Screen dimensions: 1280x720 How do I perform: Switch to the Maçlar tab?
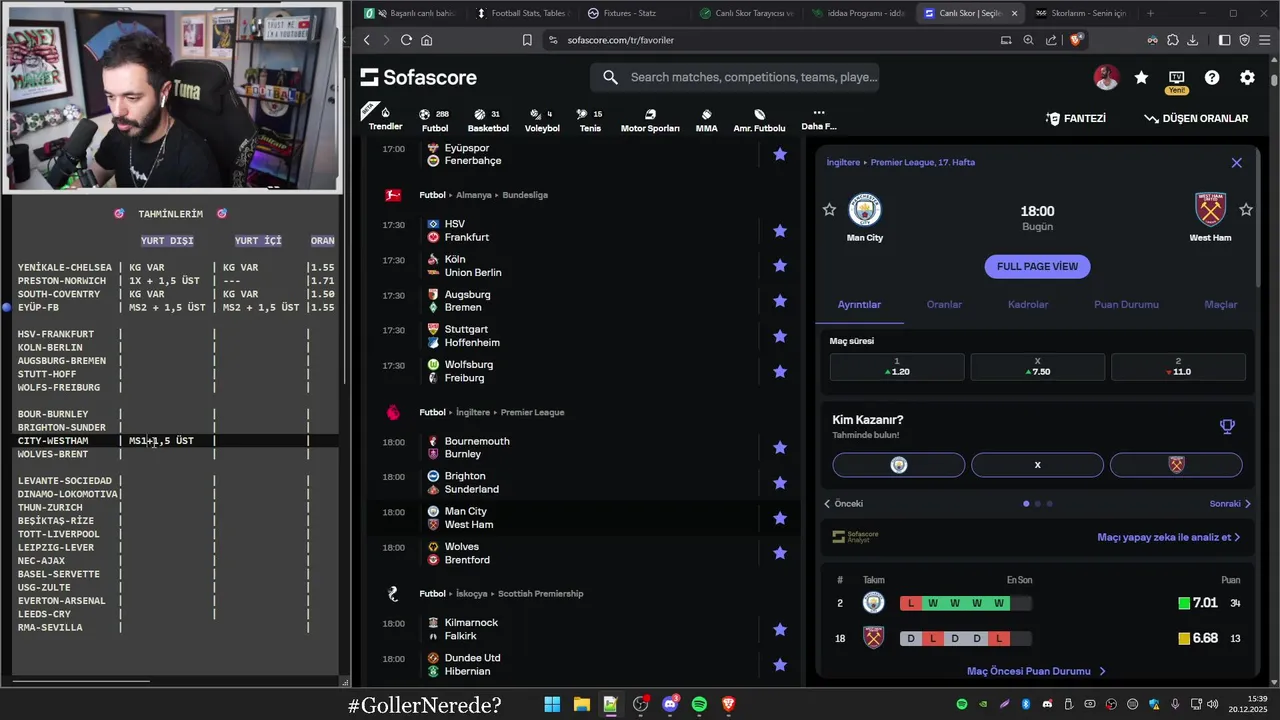tap(1220, 305)
